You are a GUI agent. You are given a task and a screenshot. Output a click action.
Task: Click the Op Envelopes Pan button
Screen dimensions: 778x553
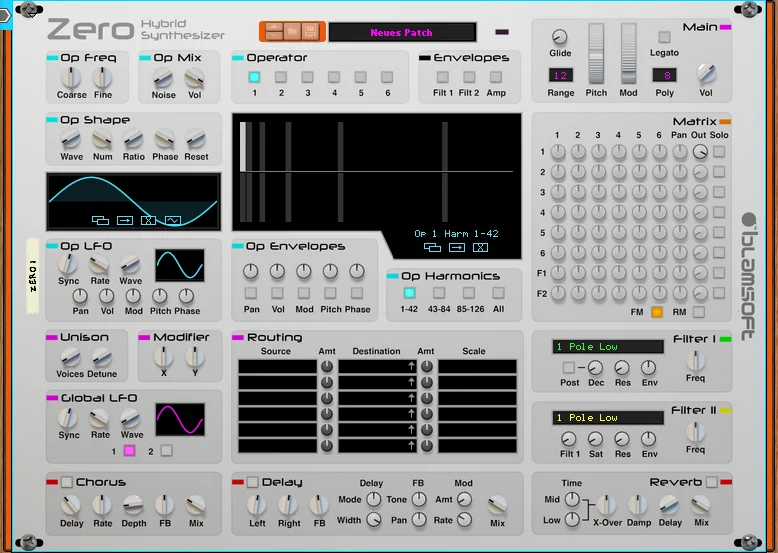(x=251, y=293)
